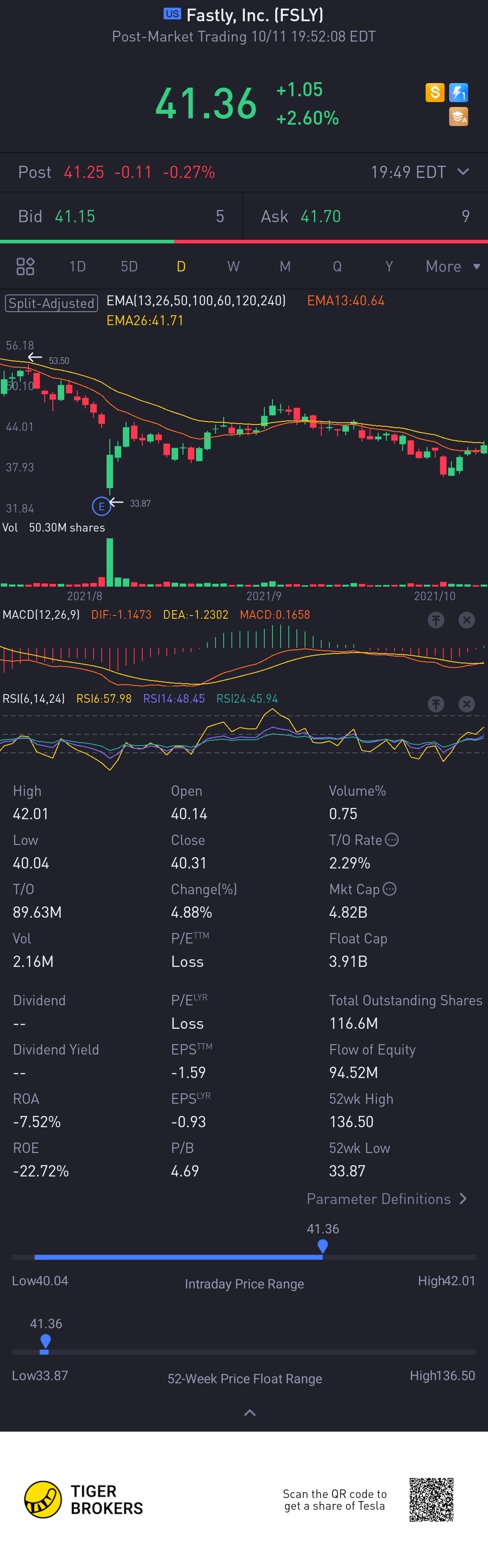Tap the Float Cap value 3.91B

tap(348, 961)
